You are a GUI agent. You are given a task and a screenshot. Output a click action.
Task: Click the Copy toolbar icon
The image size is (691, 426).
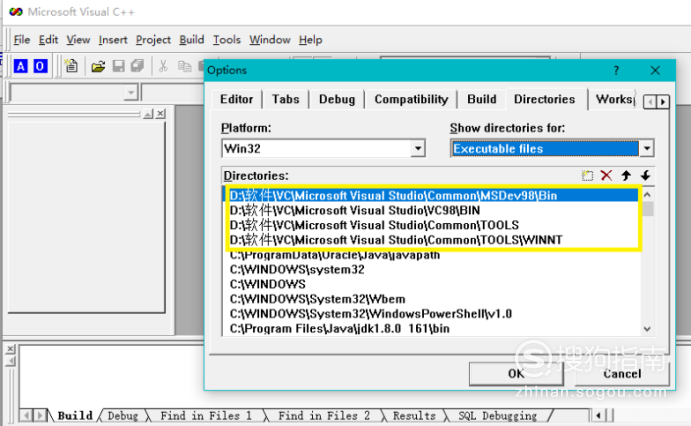(184, 67)
